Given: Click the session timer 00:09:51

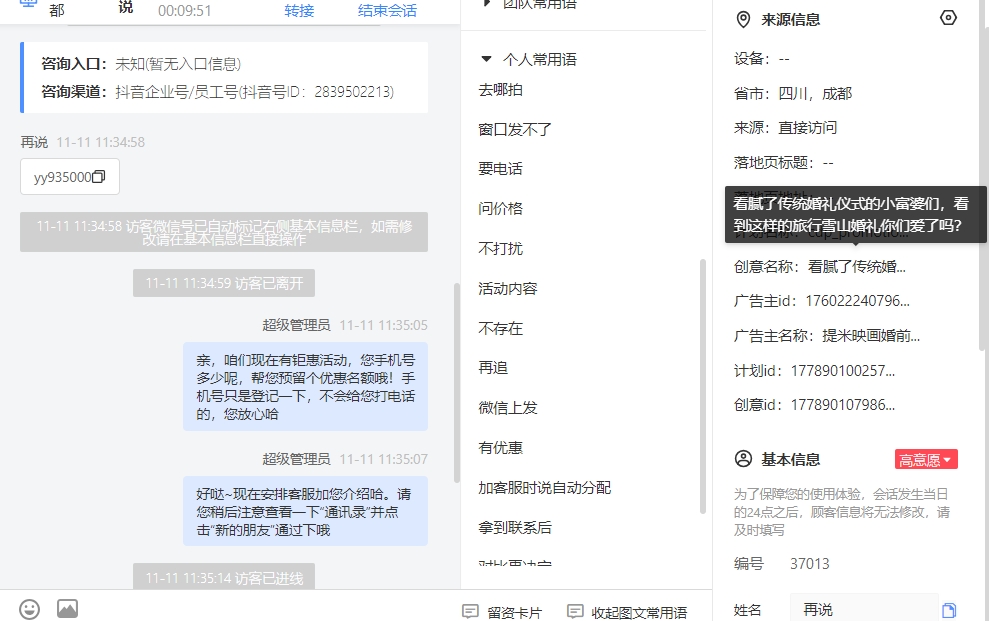Looking at the screenshot, I should (184, 11).
